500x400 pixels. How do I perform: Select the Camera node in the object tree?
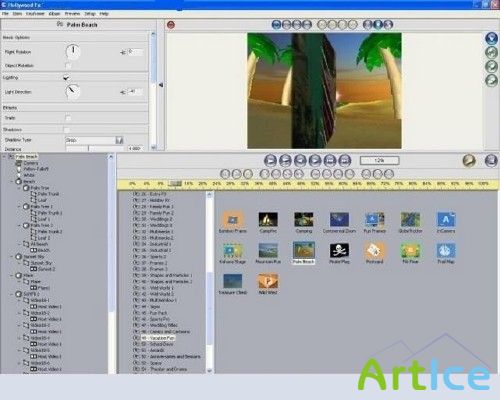coord(31,163)
